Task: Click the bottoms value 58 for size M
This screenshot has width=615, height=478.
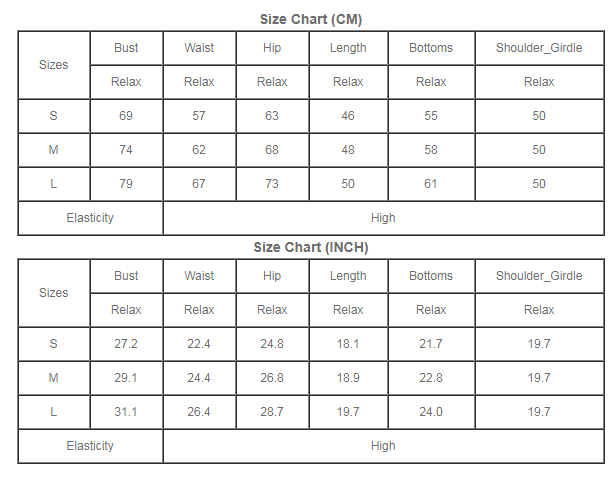Action: [x=431, y=150]
